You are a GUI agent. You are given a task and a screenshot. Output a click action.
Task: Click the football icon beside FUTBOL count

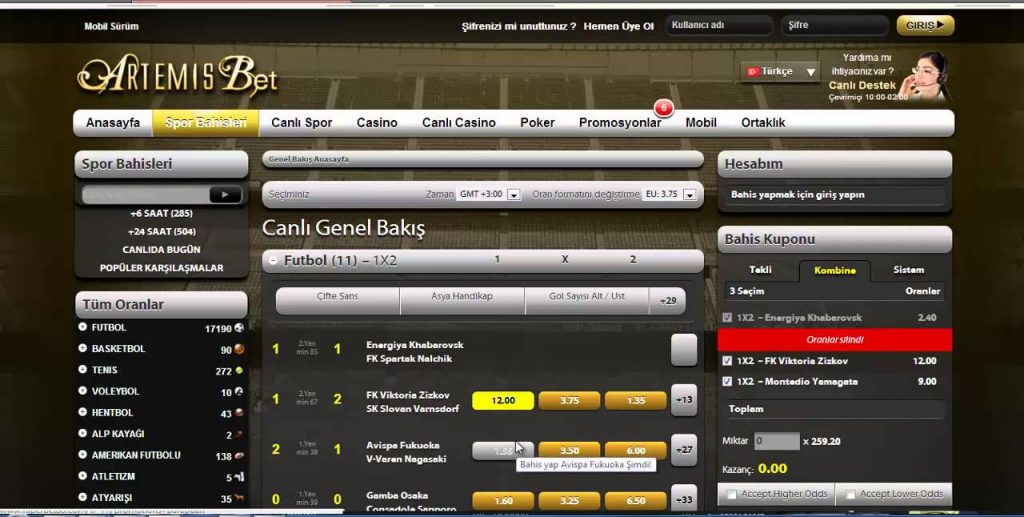coord(239,328)
